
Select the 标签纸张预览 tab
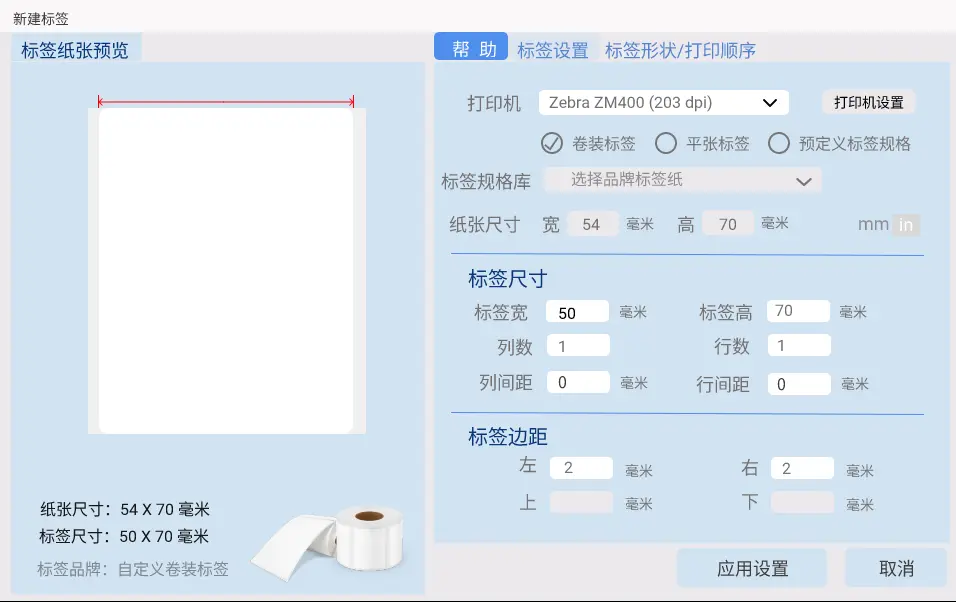(x=75, y=50)
